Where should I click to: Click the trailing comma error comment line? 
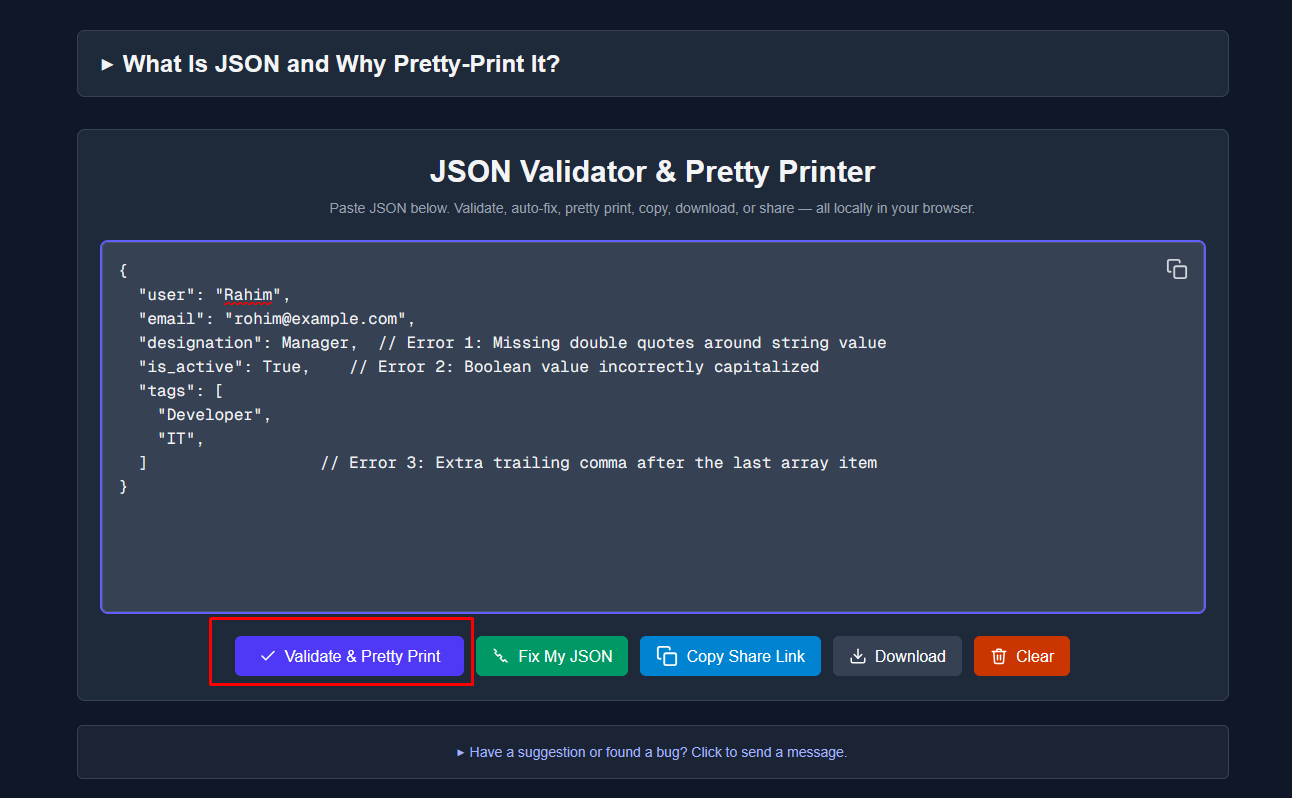coord(598,462)
